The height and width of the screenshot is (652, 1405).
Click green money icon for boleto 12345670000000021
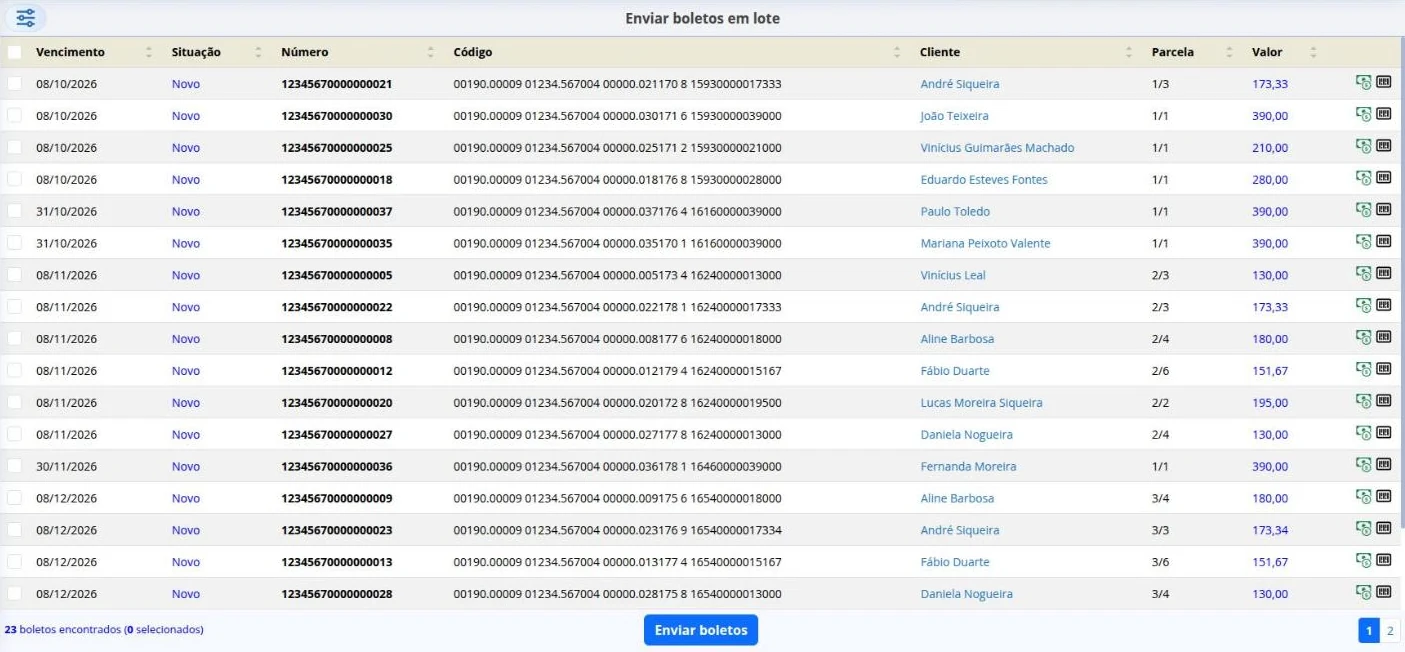click(x=1363, y=83)
